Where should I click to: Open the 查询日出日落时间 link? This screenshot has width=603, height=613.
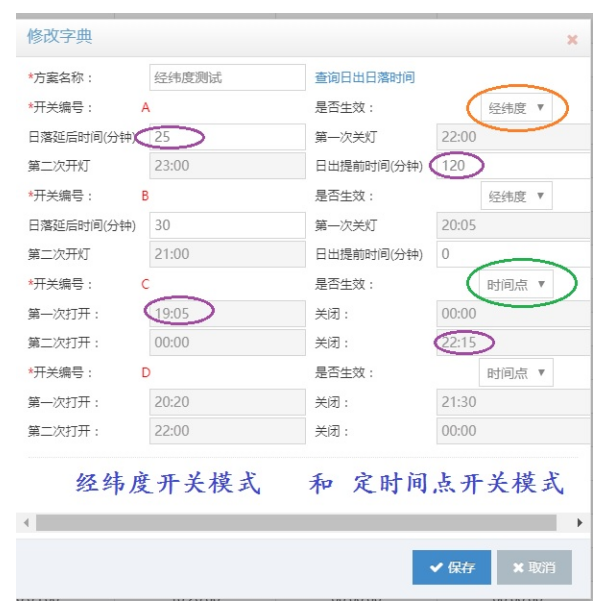pos(364,78)
